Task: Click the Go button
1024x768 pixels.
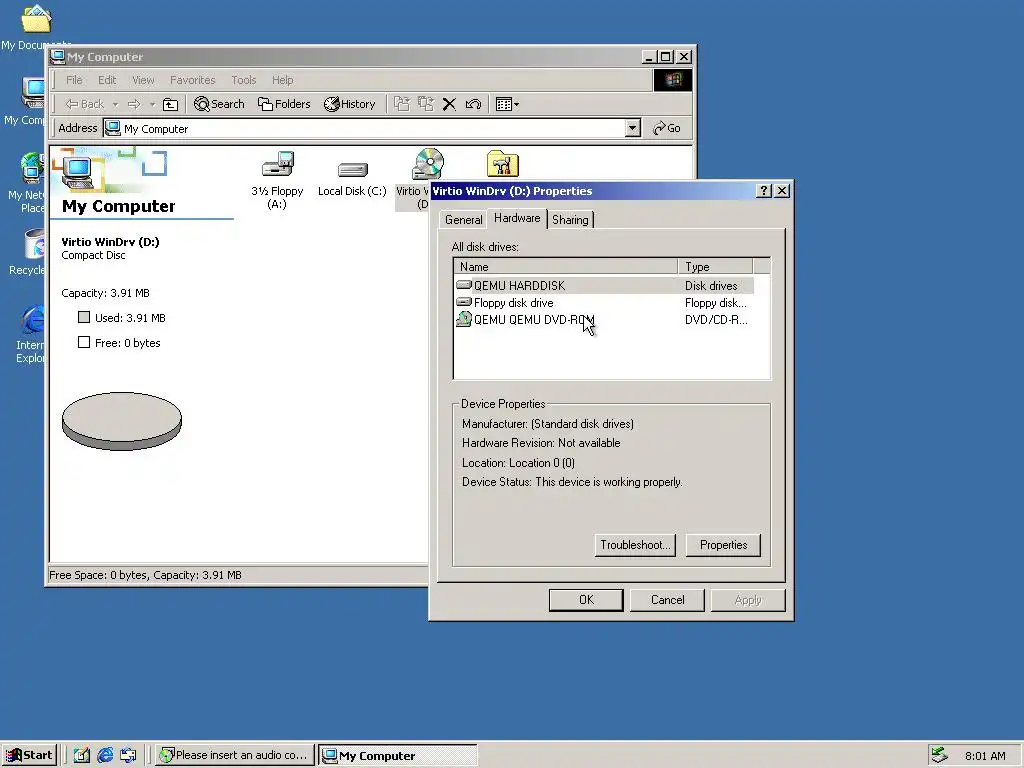Action: [667, 128]
